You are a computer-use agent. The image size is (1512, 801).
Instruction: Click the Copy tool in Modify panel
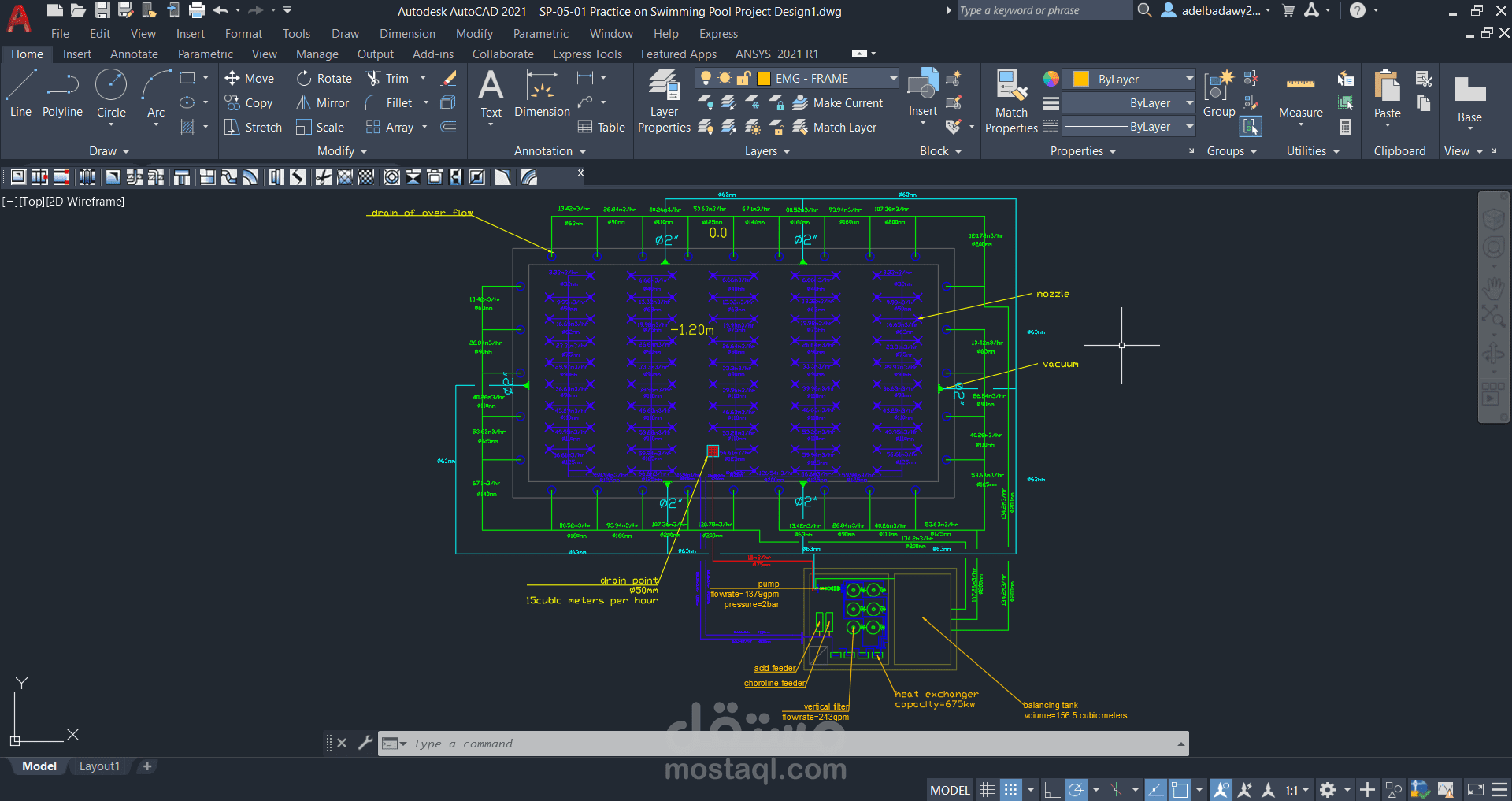tap(249, 103)
